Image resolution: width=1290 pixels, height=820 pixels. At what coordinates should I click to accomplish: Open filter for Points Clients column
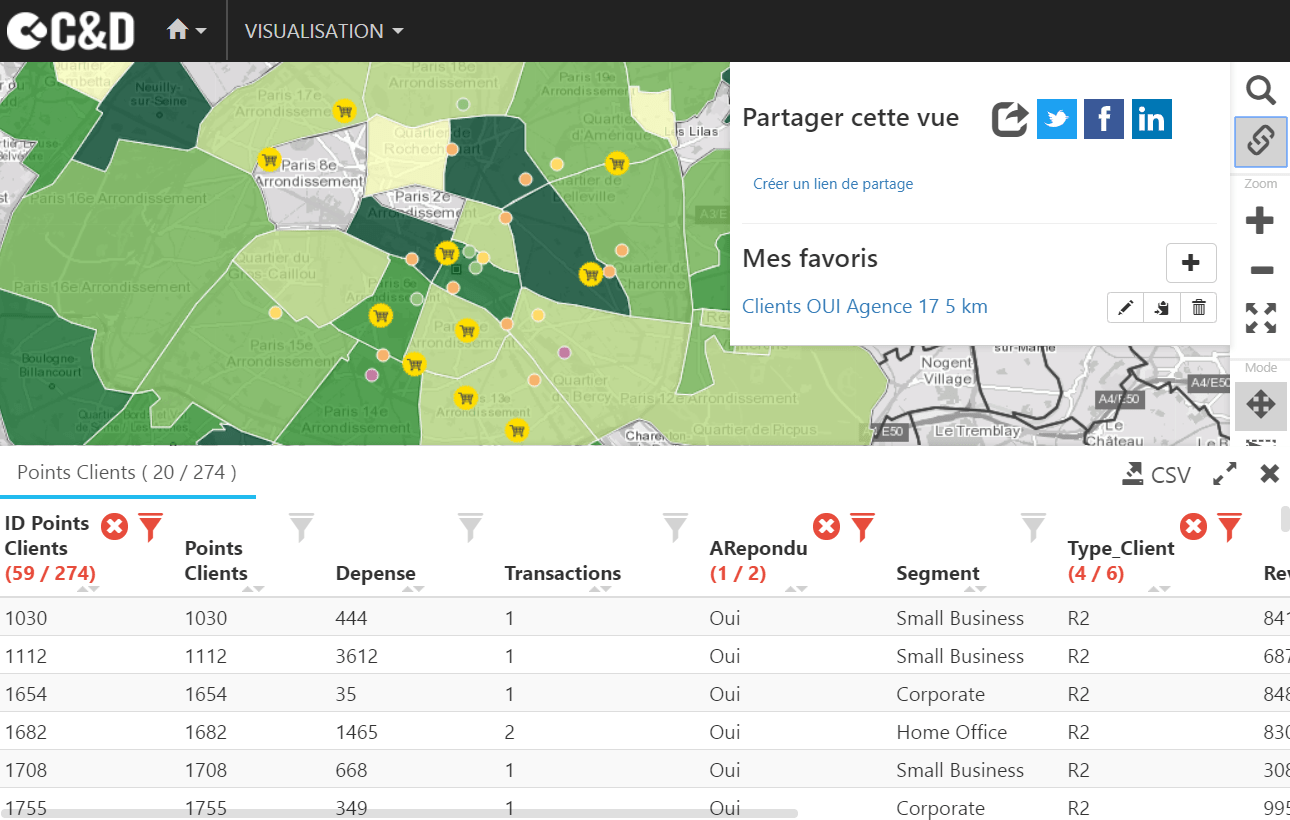(301, 527)
